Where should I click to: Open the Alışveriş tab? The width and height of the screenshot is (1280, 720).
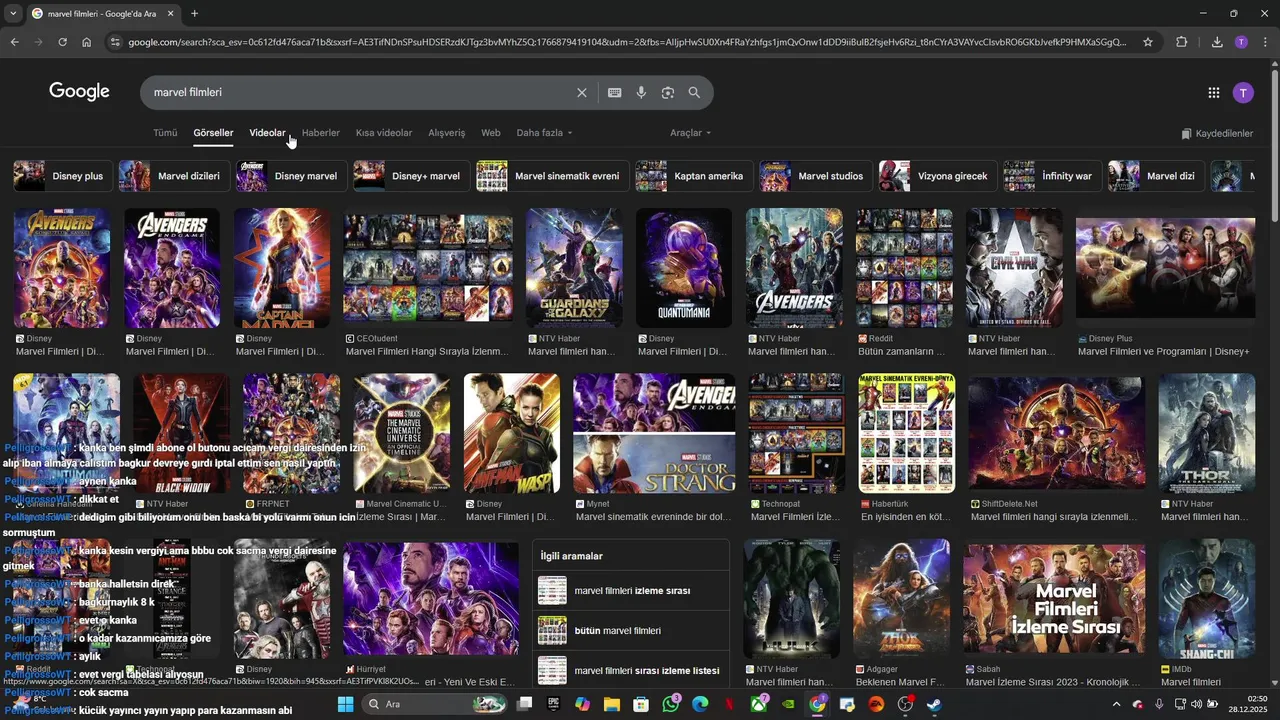click(x=447, y=133)
